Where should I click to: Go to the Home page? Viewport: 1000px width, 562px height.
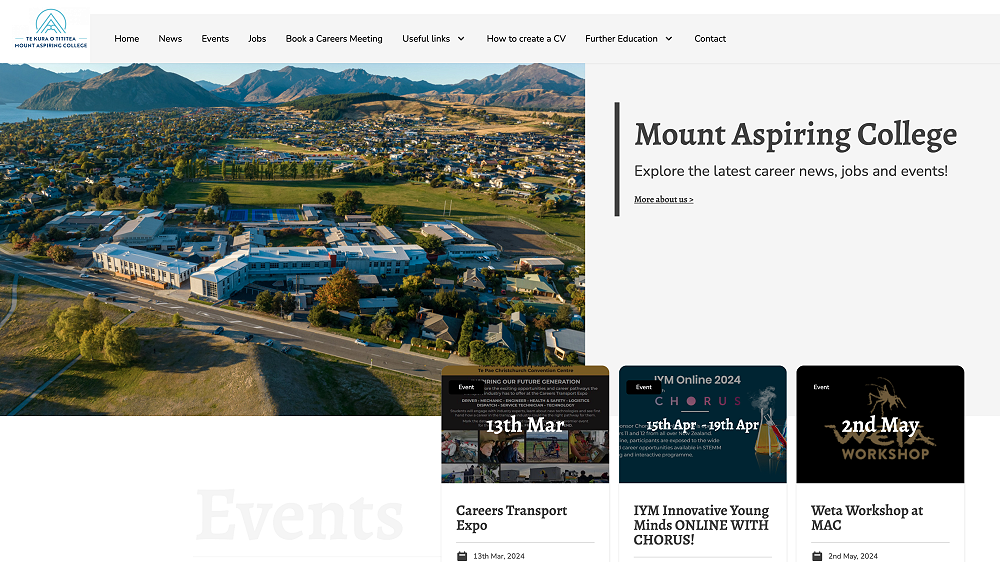(x=127, y=39)
